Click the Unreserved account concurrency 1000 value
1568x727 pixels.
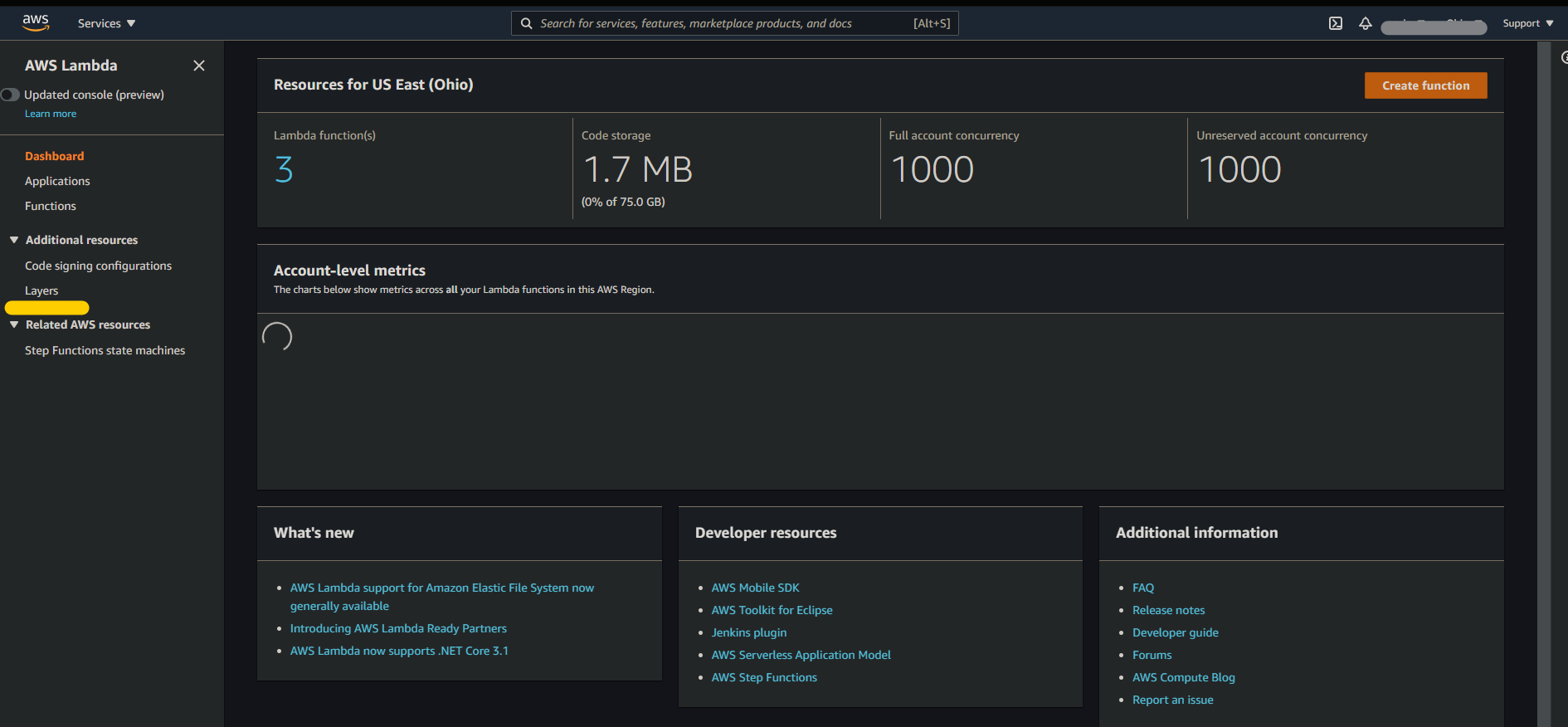pos(1240,169)
